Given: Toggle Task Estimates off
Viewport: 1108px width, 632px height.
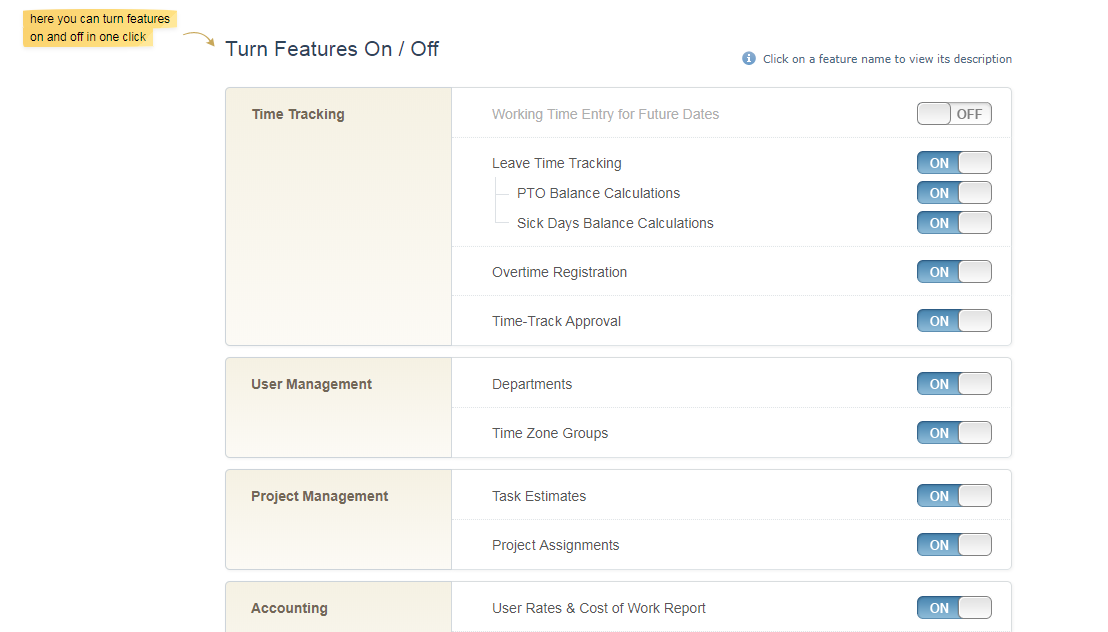Looking at the screenshot, I should click(x=954, y=496).
